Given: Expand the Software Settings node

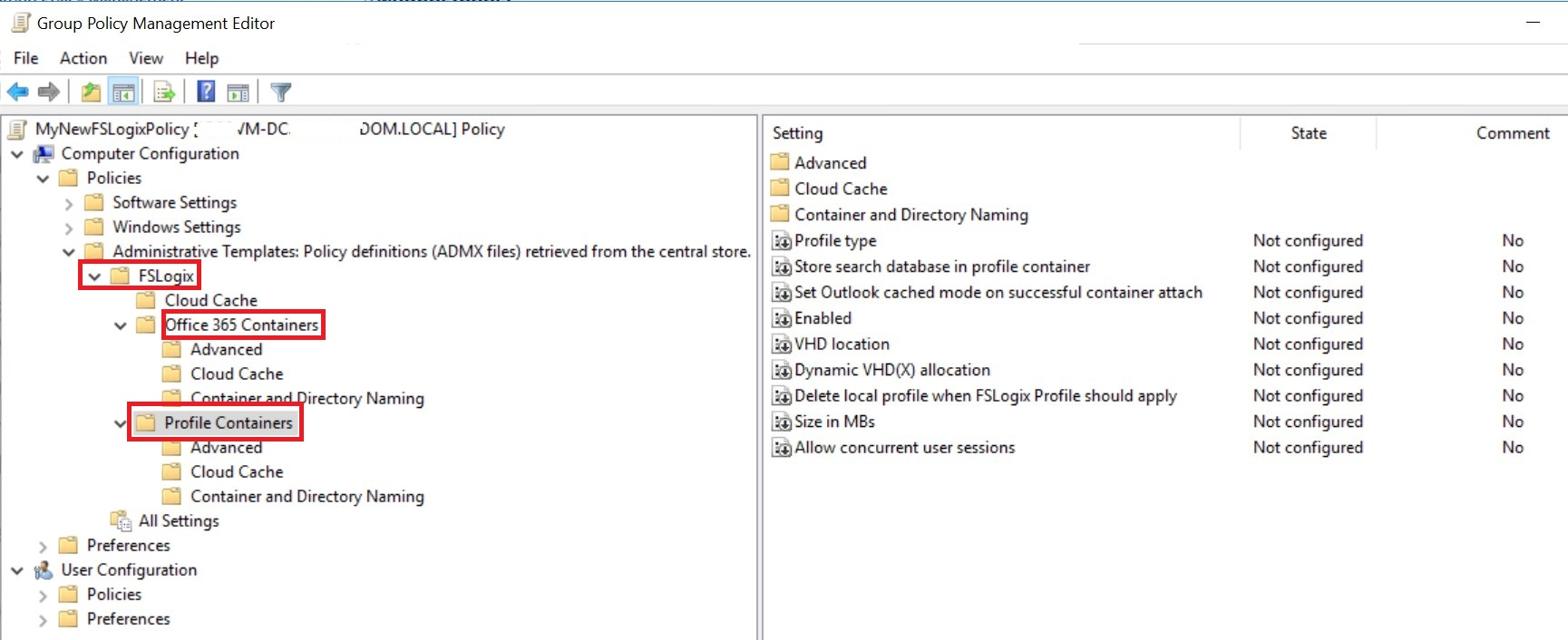Looking at the screenshot, I should [69, 203].
